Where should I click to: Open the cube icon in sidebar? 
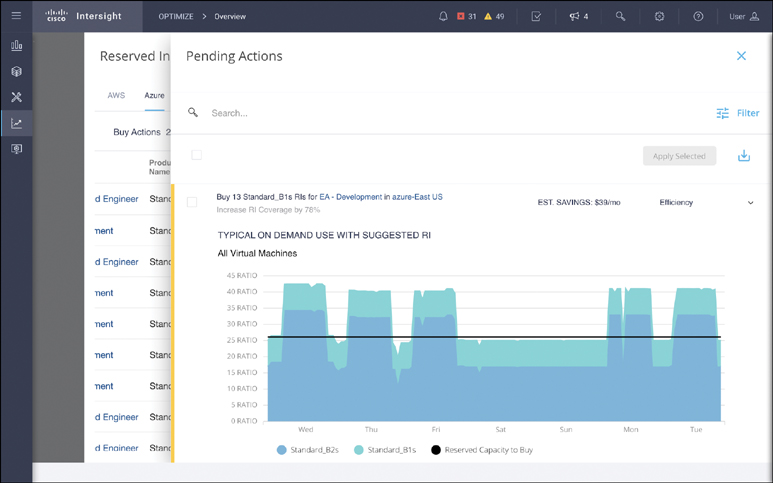[x=16, y=72]
